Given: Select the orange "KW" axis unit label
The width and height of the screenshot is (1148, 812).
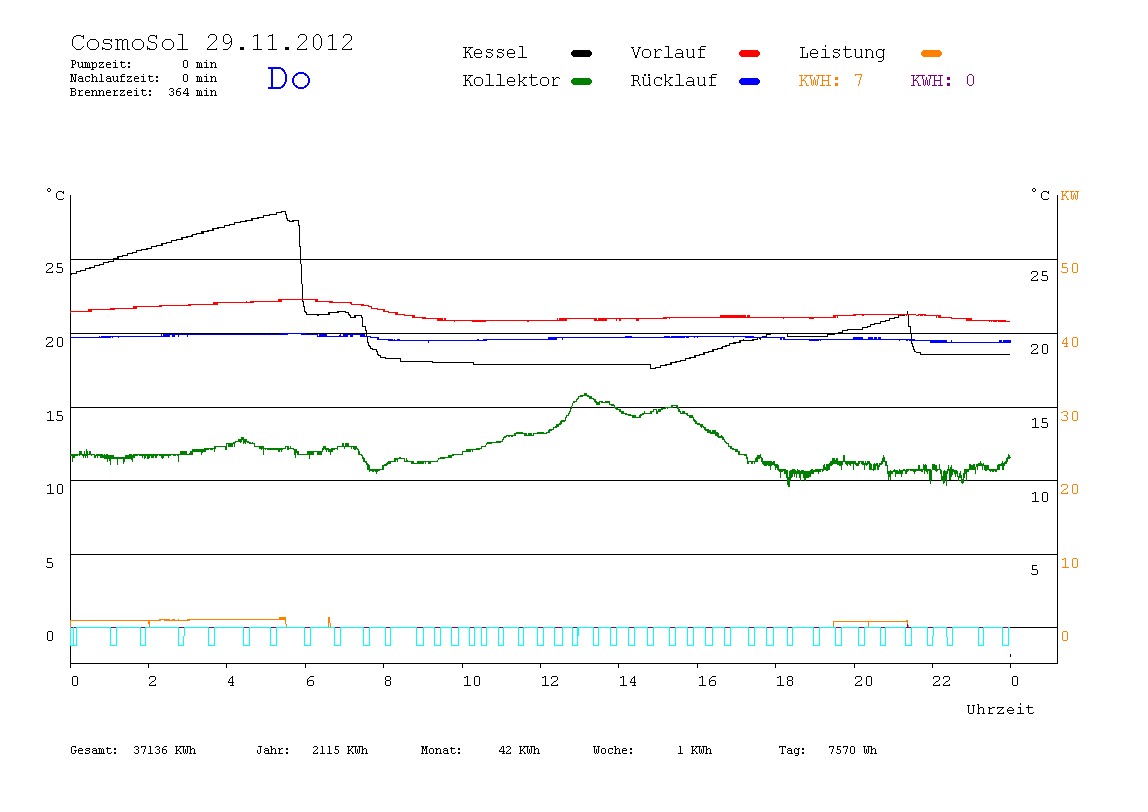Looking at the screenshot, I should click(x=1070, y=195).
